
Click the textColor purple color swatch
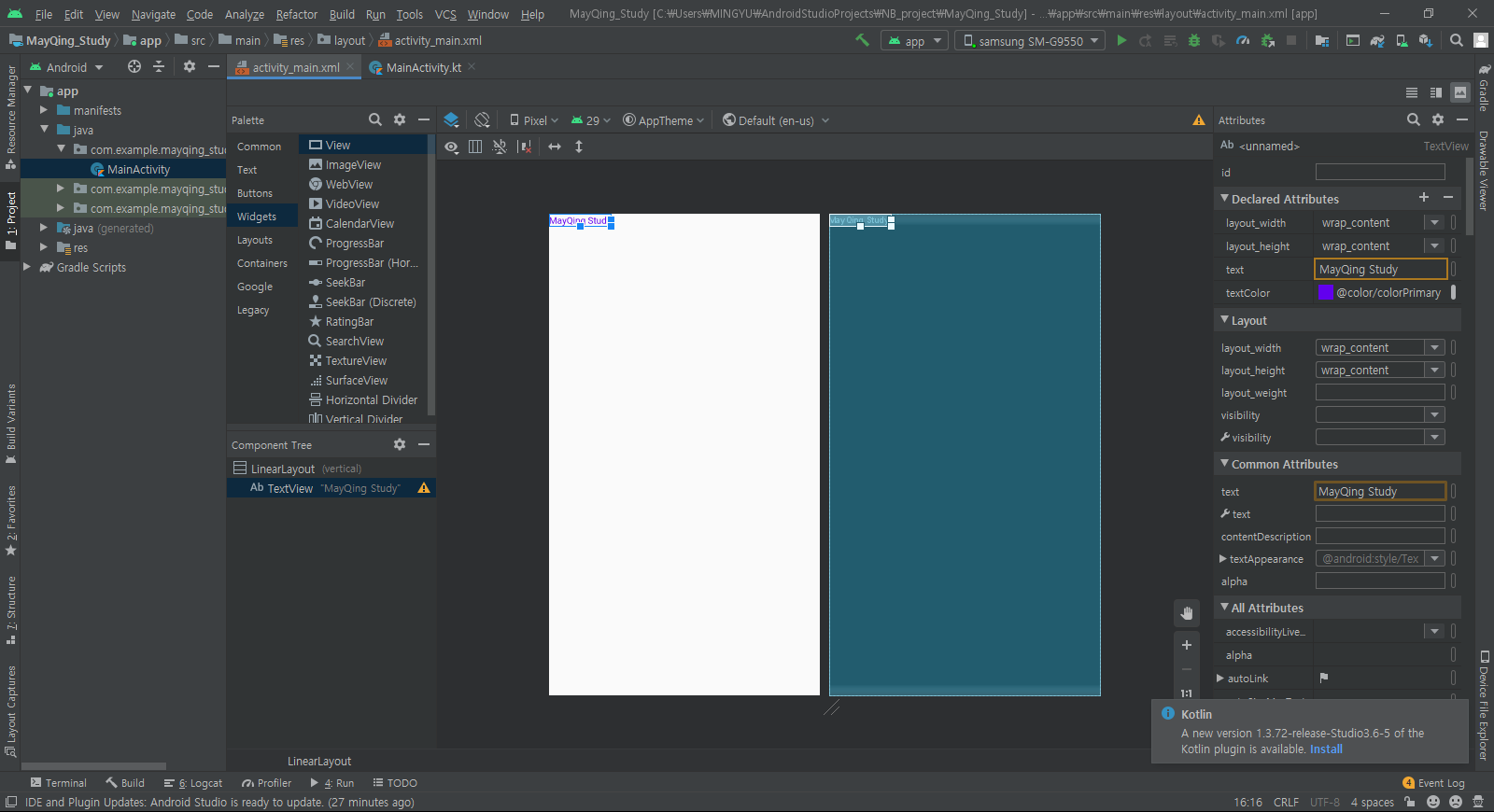point(1325,292)
